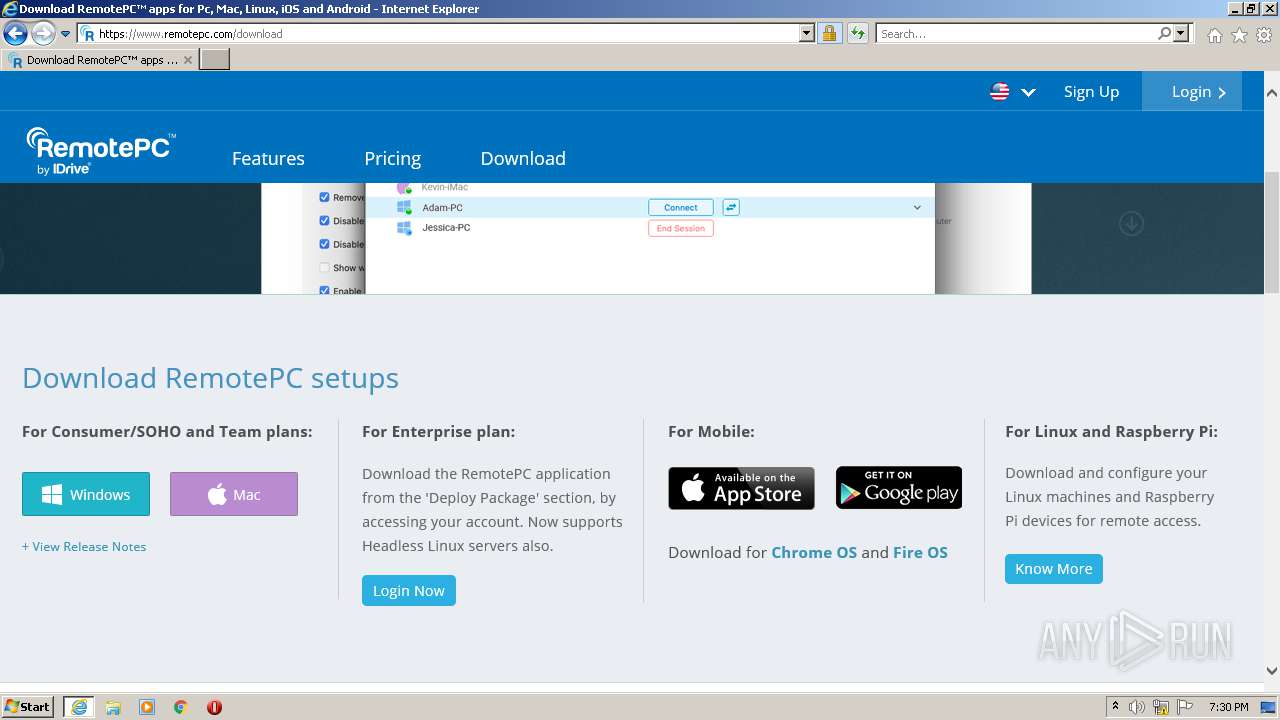The width and height of the screenshot is (1280, 720).
Task: Click the Action Center flag icon
Action: click(1185, 707)
